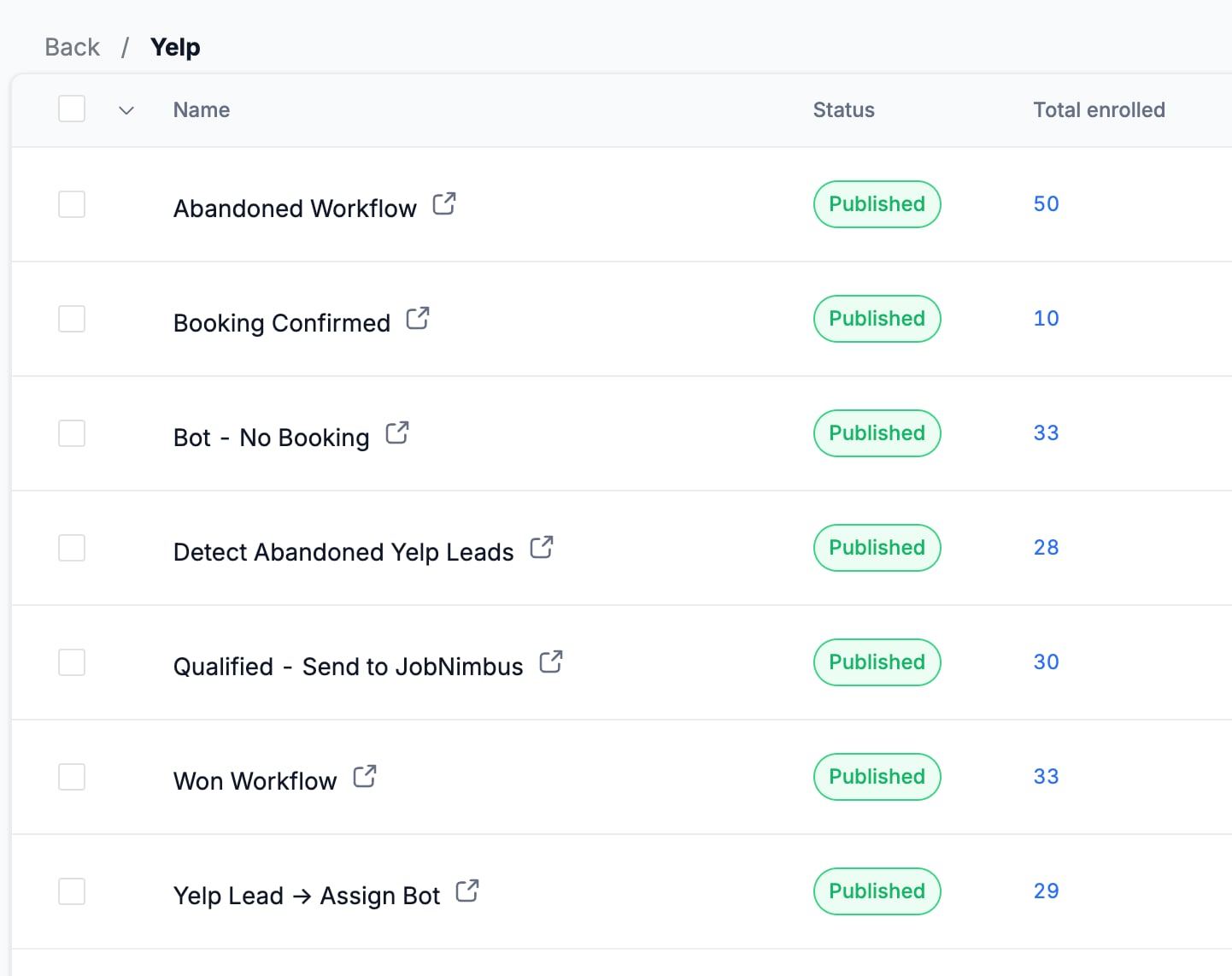Open Detect Abandoned Yelp Leads workflow
Screen dimensions: 1232x976
point(343,552)
